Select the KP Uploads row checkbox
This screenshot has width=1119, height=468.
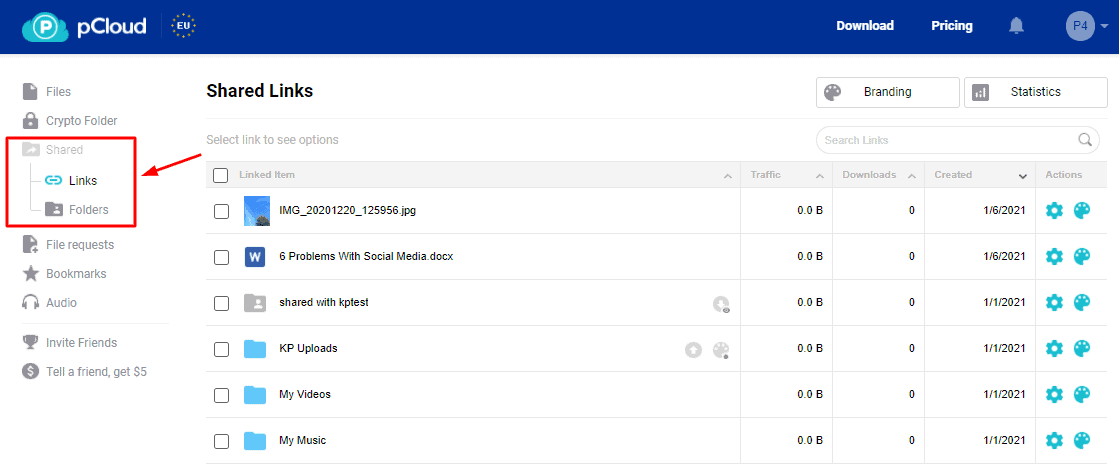coord(221,349)
